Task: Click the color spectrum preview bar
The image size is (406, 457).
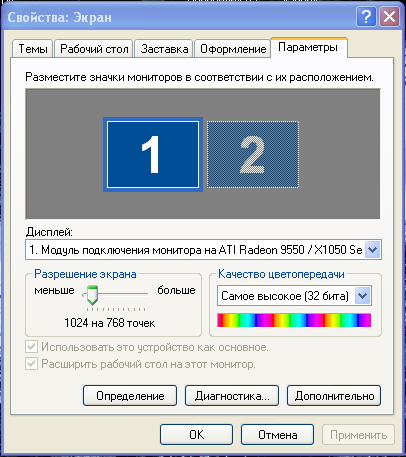Action: (294, 320)
